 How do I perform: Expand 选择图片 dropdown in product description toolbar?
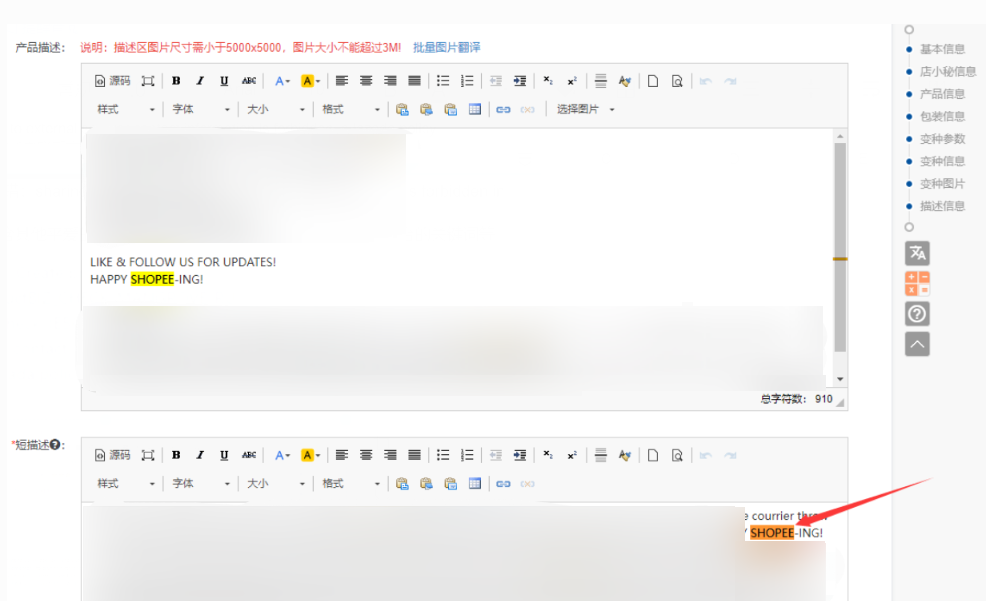[x=585, y=110]
